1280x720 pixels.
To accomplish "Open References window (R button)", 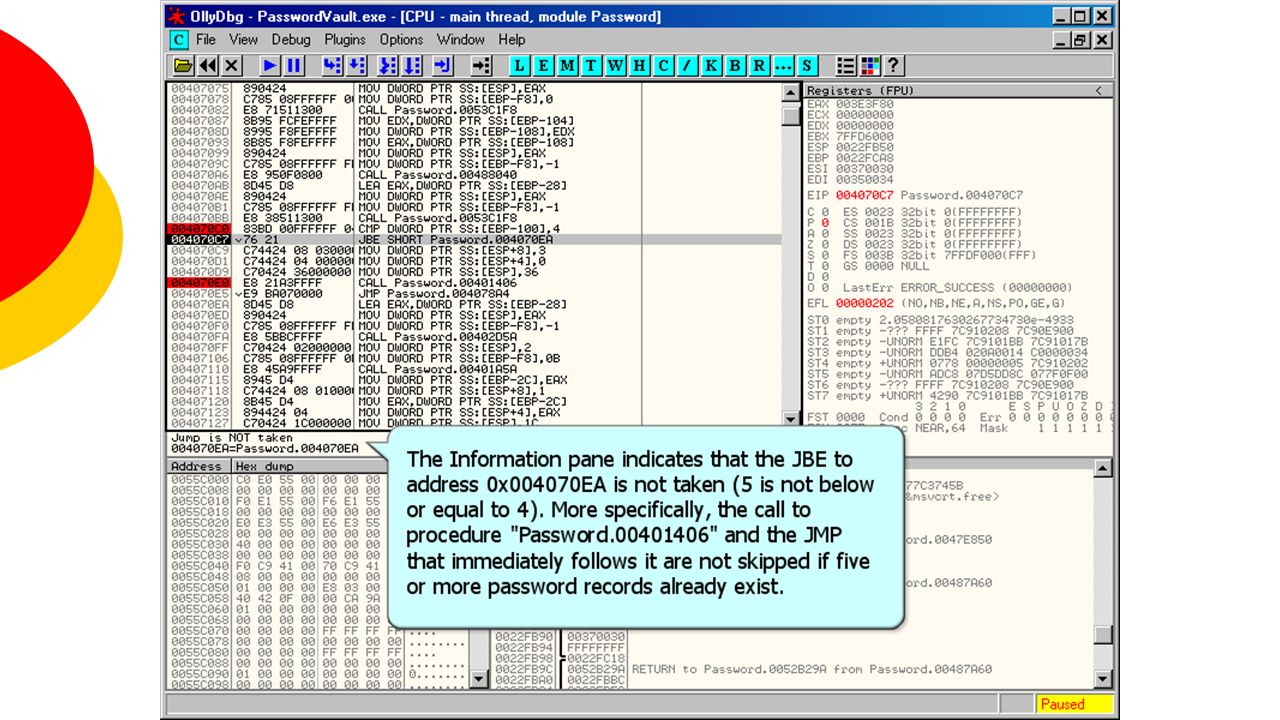I will coord(760,66).
